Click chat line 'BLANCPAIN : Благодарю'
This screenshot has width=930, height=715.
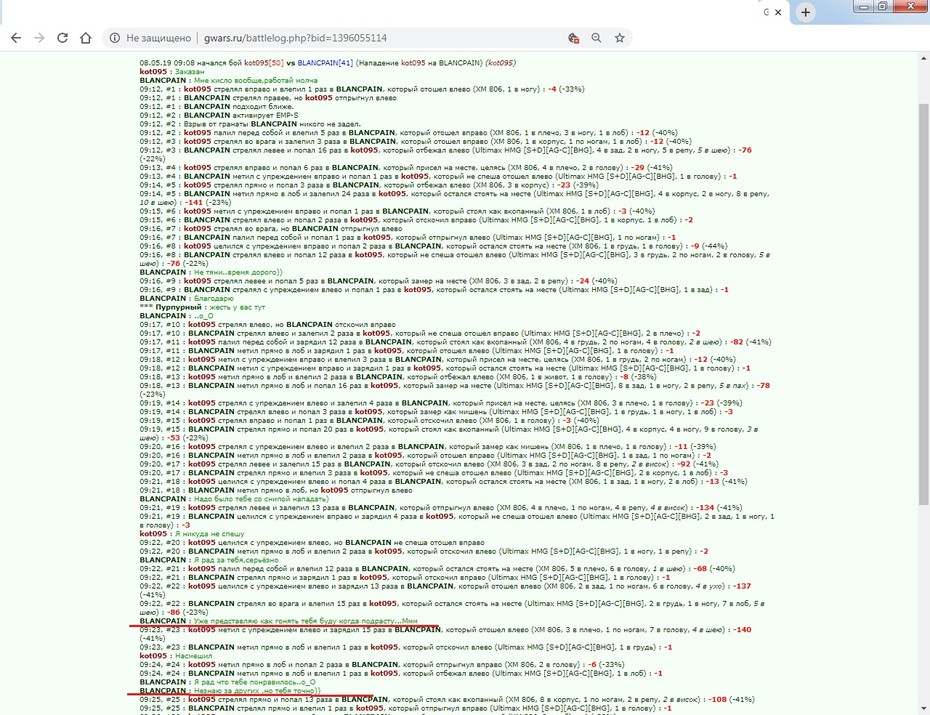(187, 298)
